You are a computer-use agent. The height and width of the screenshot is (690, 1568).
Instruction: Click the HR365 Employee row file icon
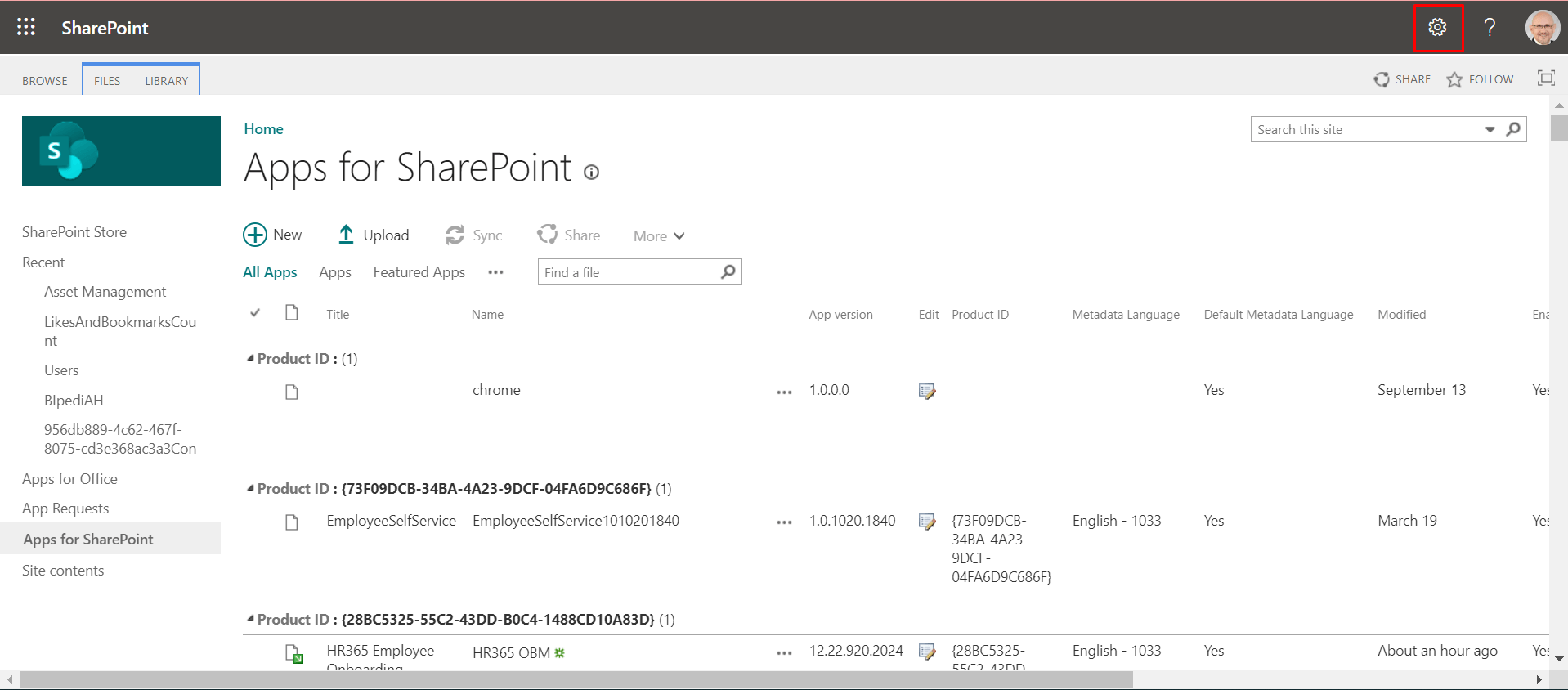pyautogui.click(x=293, y=653)
